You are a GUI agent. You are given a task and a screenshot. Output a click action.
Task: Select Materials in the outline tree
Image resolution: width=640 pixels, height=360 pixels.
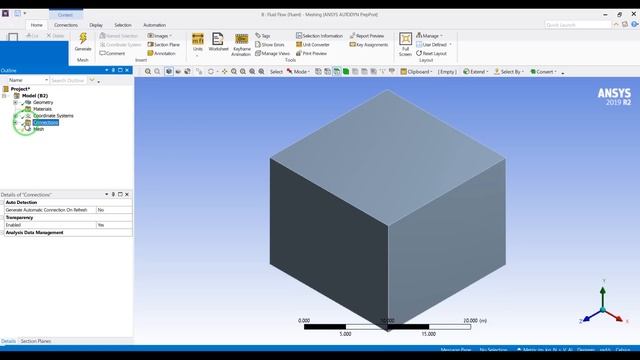pos(42,109)
